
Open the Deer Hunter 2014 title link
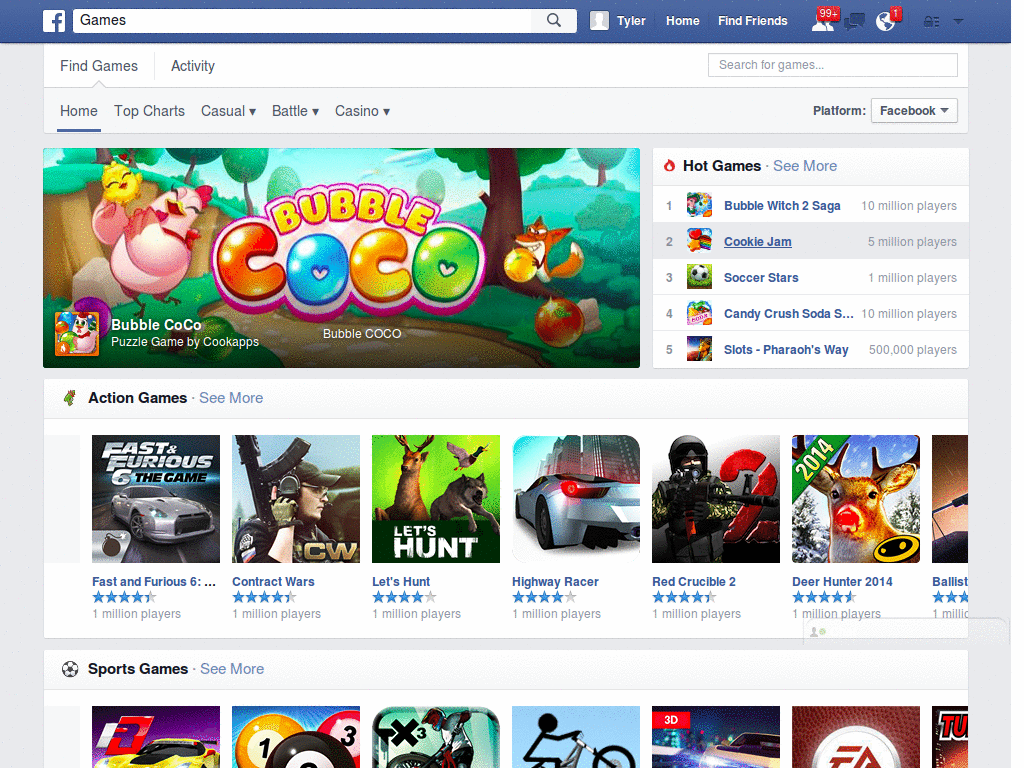tap(842, 581)
